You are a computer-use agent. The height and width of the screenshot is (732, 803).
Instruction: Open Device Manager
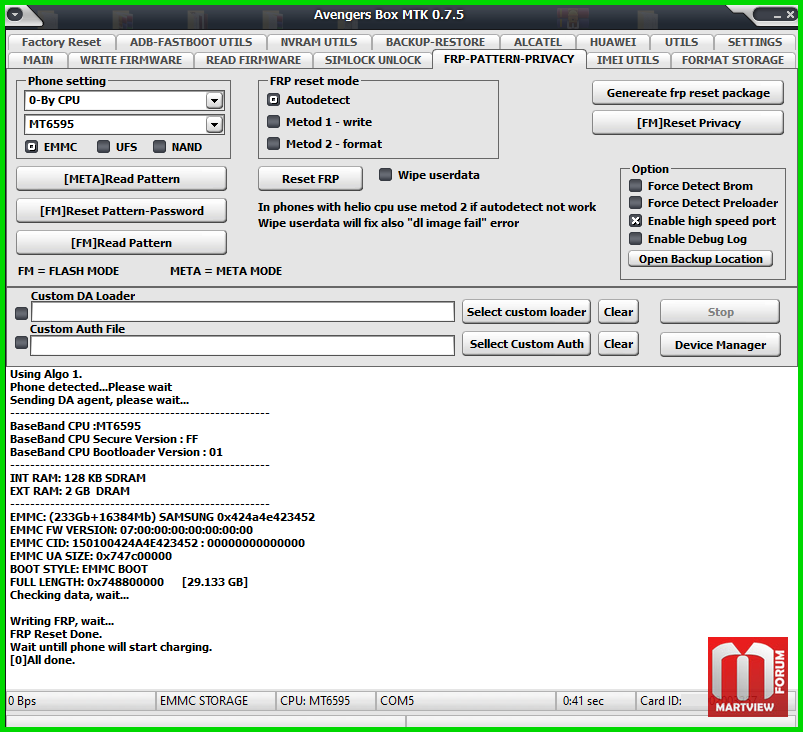coord(720,345)
